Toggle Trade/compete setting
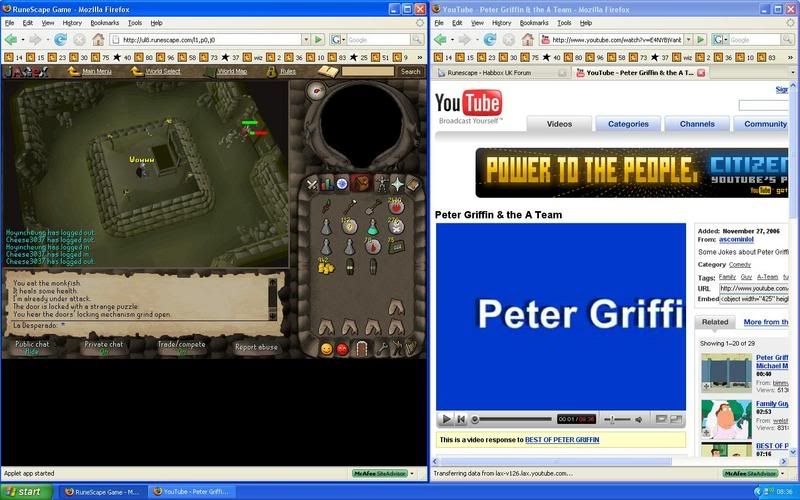This screenshot has width=800, height=500. [x=181, y=347]
